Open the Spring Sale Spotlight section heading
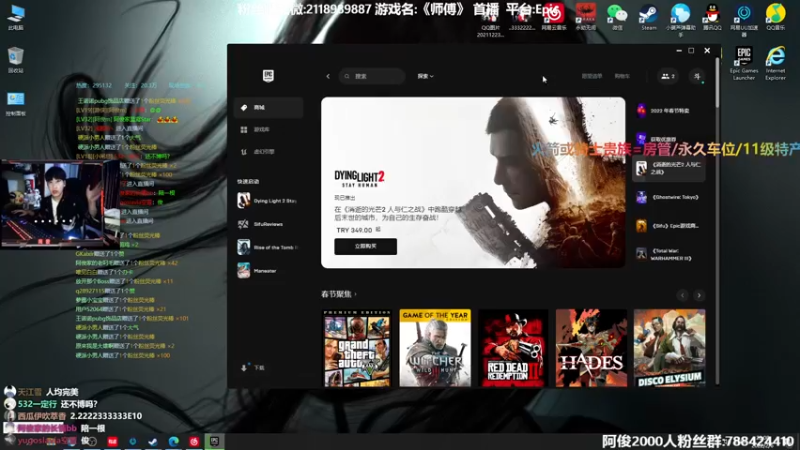This screenshot has height=450, width=800. (x=339, y=294)
